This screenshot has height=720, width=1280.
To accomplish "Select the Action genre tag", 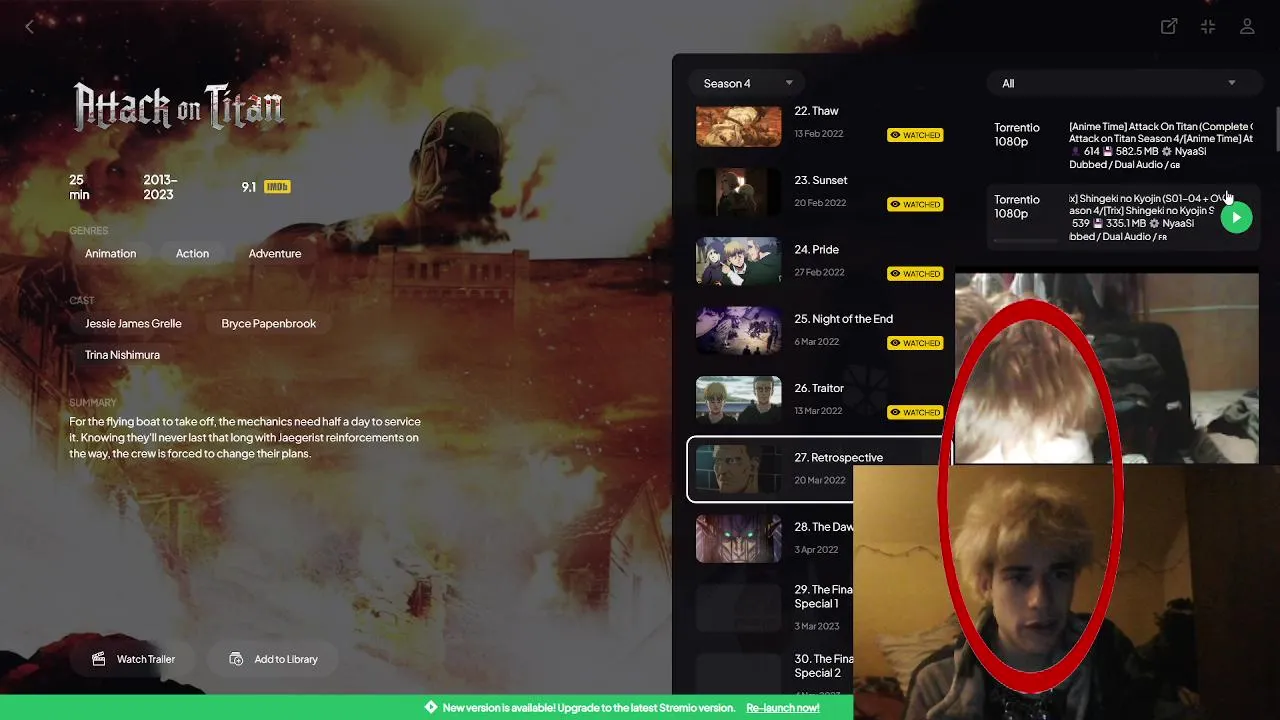I will (192, 253).
